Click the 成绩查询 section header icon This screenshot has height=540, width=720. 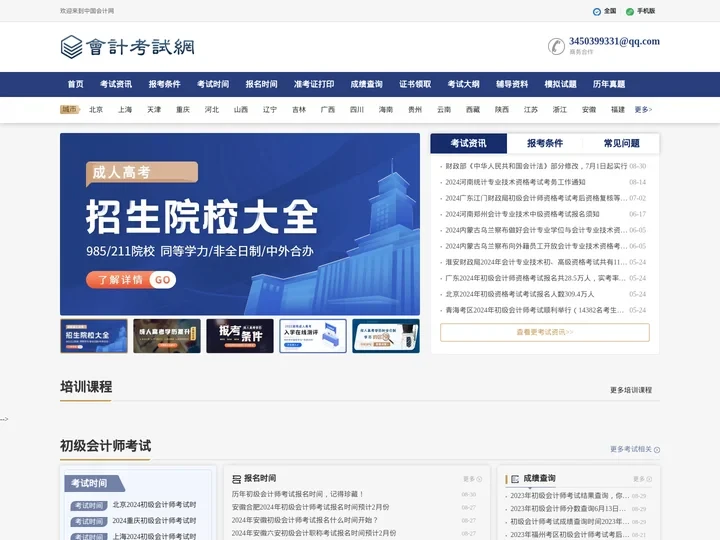pyautogui.click(x=515, y=479)
